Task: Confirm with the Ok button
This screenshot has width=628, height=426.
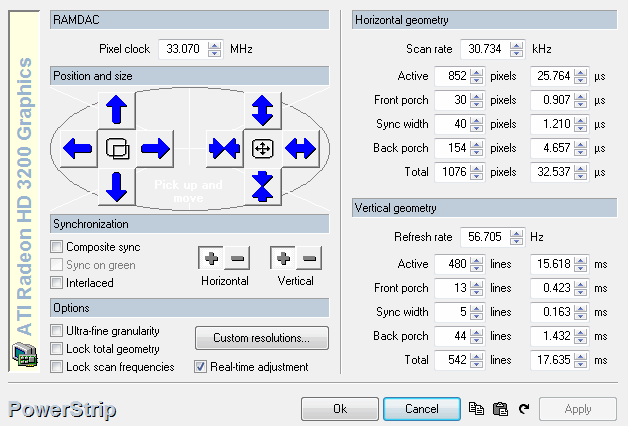Action: pos(340,409)
